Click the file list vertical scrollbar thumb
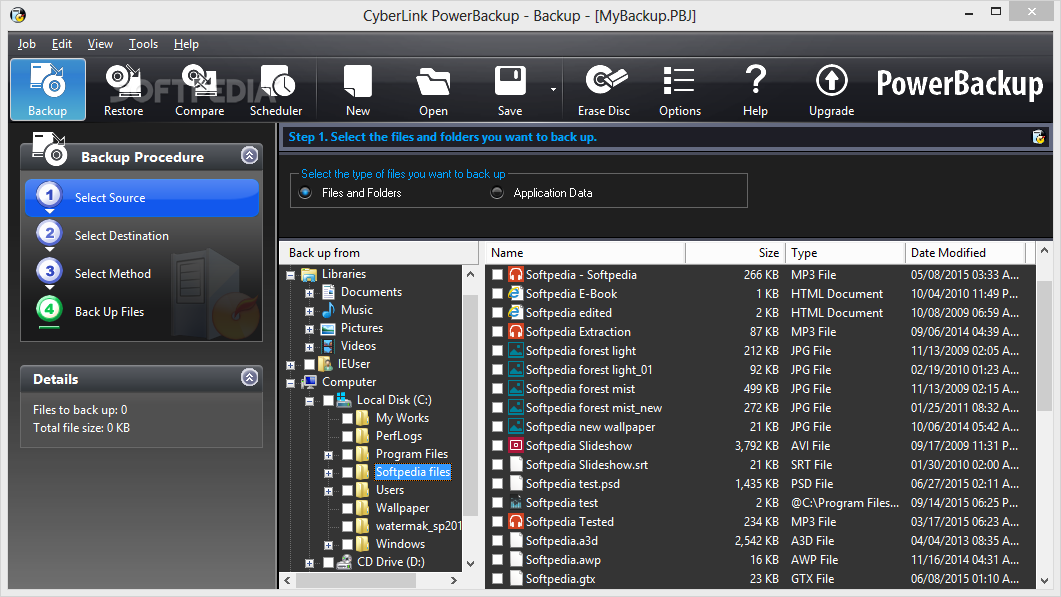The height and width of the screenshot is (597, 1061). (x=1044, y=345)
